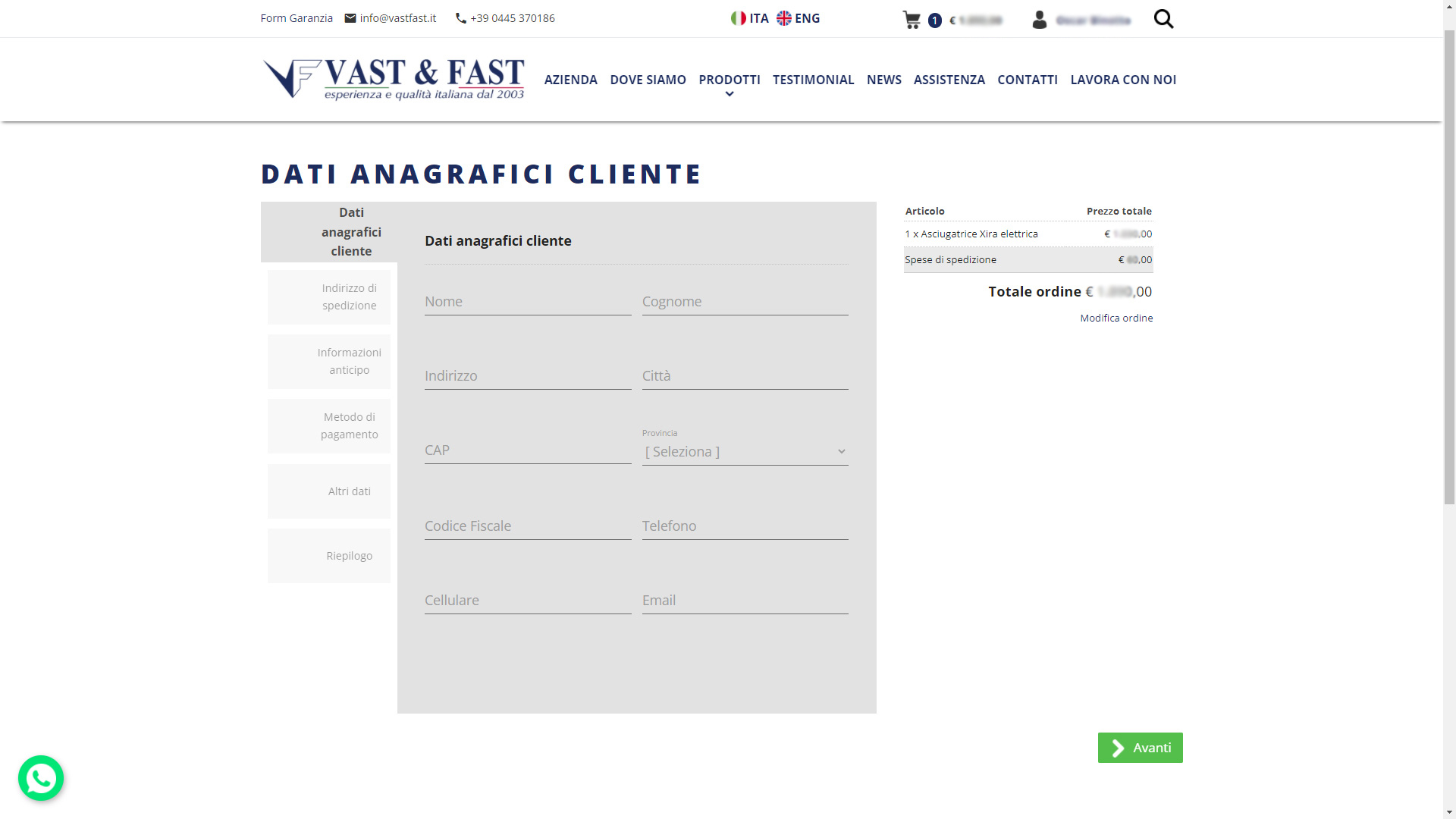Select Indirizzo di spedizione step
This screenshot has width=1456, height=819.
coord(329,297)
